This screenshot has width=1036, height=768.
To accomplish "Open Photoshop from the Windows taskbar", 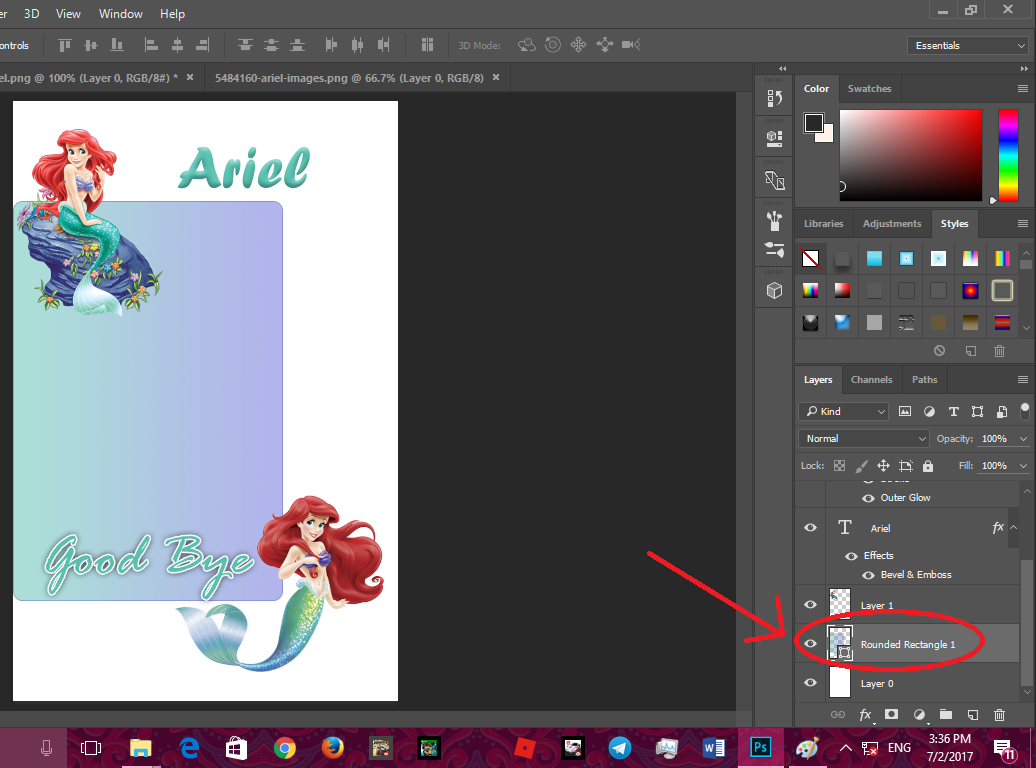I will tap(760, 748).
